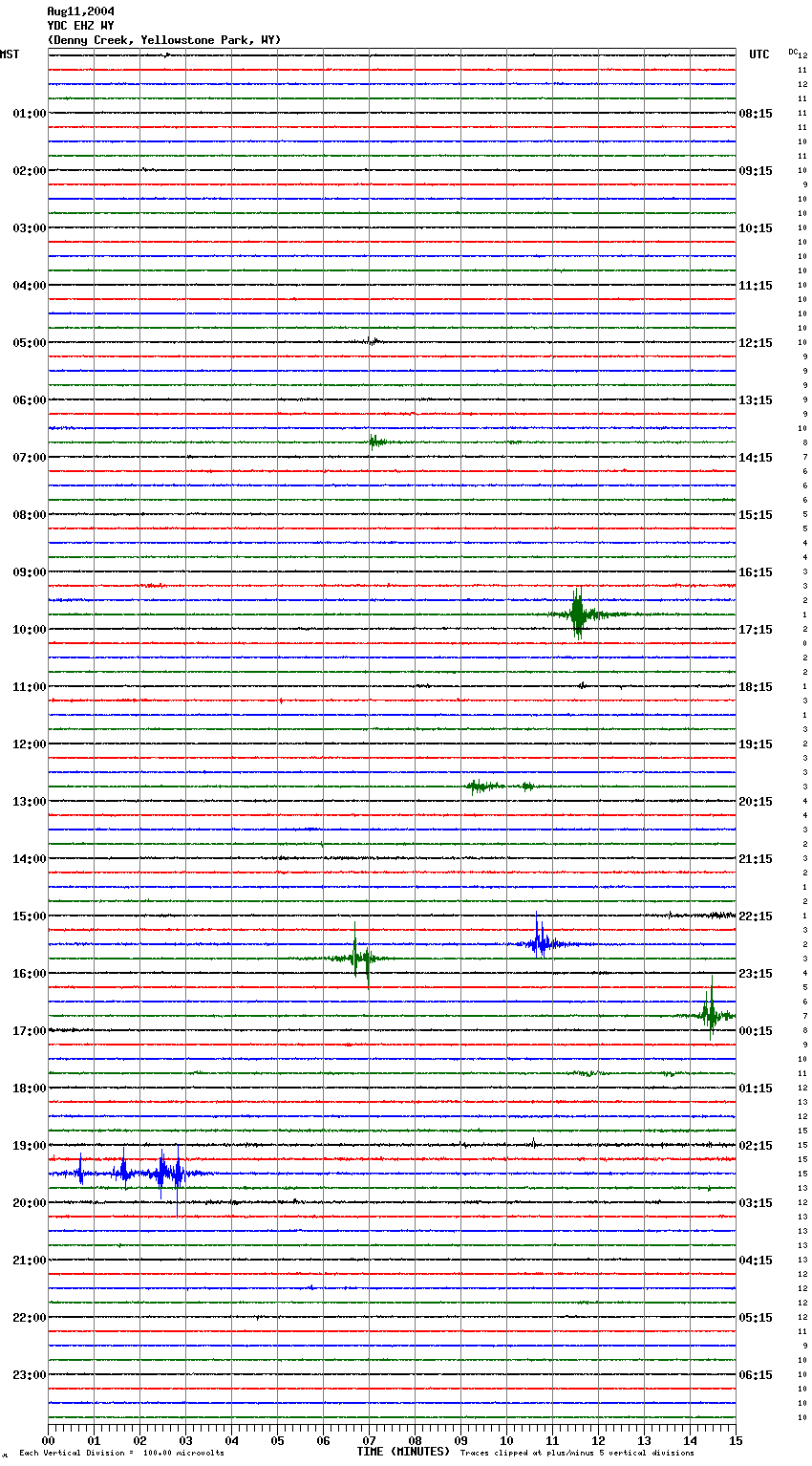Image resolution: width=812 pixels, height=1466 pixels.
Task: Select the 23:00 MST hour label
Action: point(30,1375)
